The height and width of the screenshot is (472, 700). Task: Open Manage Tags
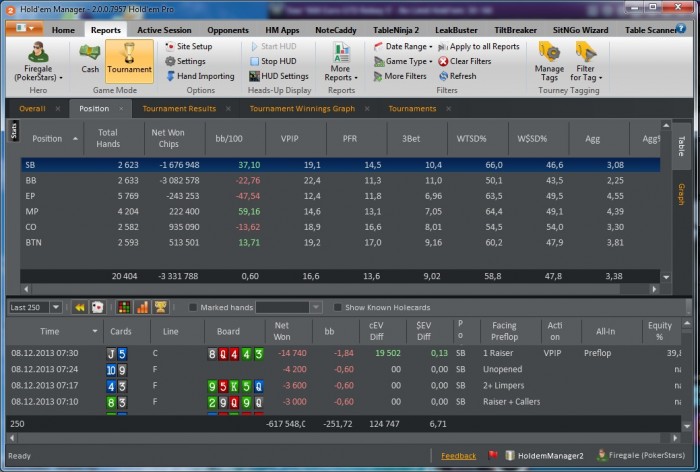pyautogui.click(x=549, y=62)
